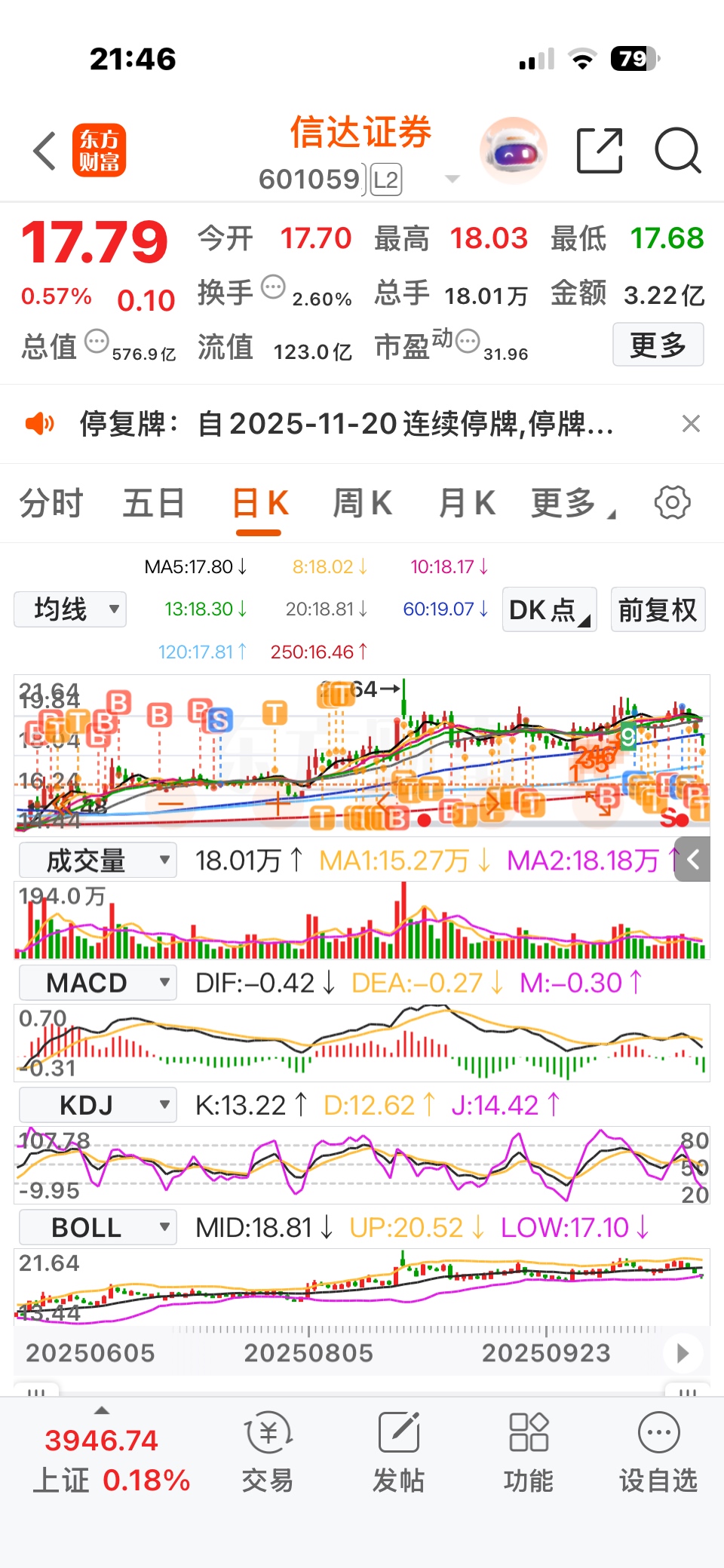
Task: Tap the 21:46 clock
Action: tap(133, 59)
